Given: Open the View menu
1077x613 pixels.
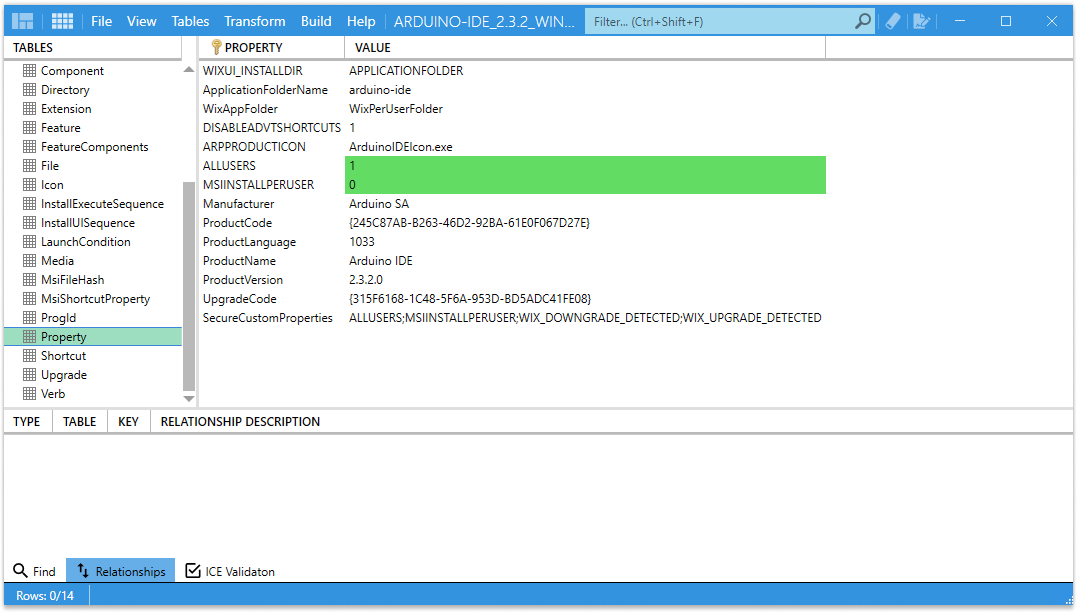Looking at the screenshot, I should click(141, 21).
